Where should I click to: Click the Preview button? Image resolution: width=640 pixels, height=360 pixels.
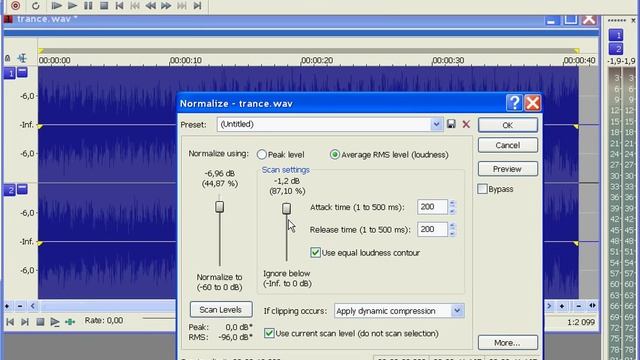click(x=508, y=169)
